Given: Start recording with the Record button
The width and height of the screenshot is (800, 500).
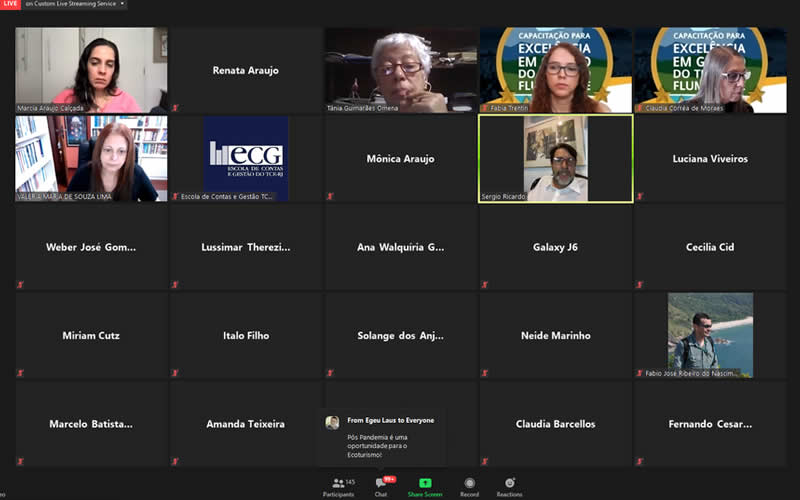Looking at the screenshot, I should [x=469, y=486].
